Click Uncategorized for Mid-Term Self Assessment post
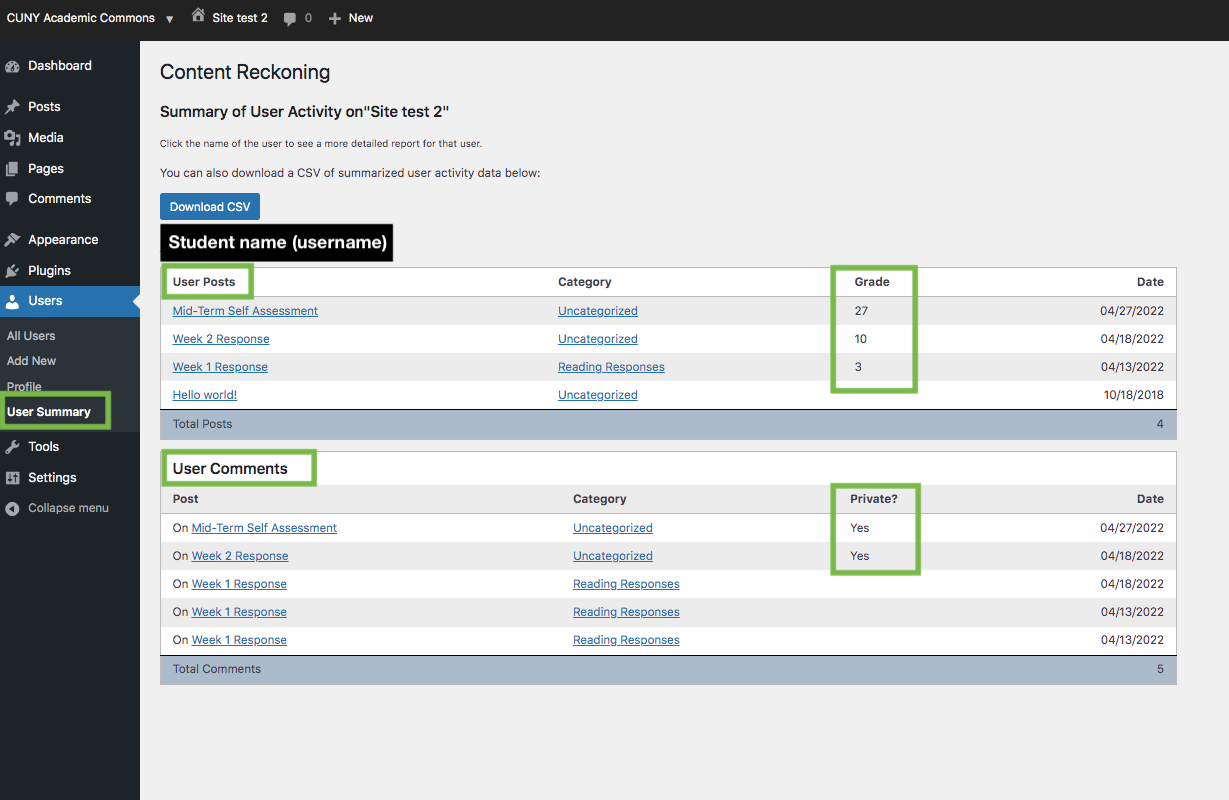The width and height of the screenshot is (1229, 800). point(598,311)
